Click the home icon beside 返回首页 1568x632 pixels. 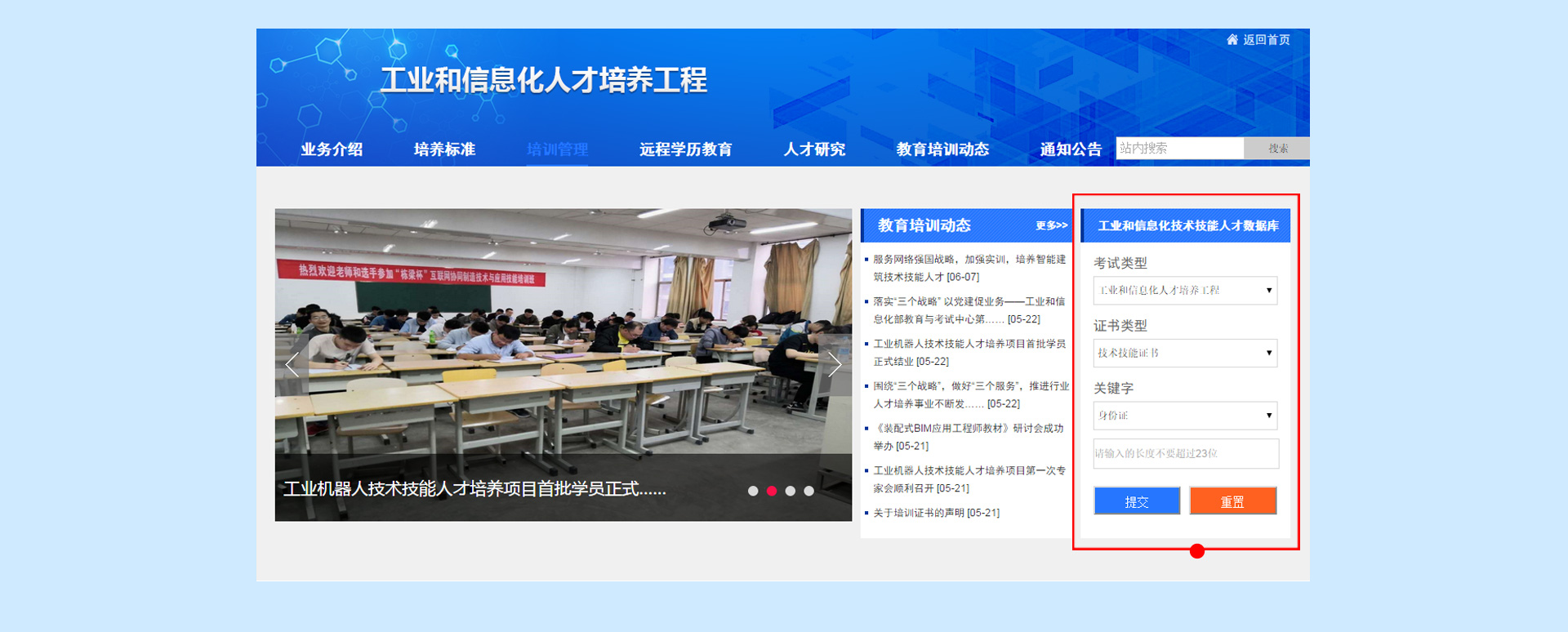pyautogui.click(x=1232, y=39)
